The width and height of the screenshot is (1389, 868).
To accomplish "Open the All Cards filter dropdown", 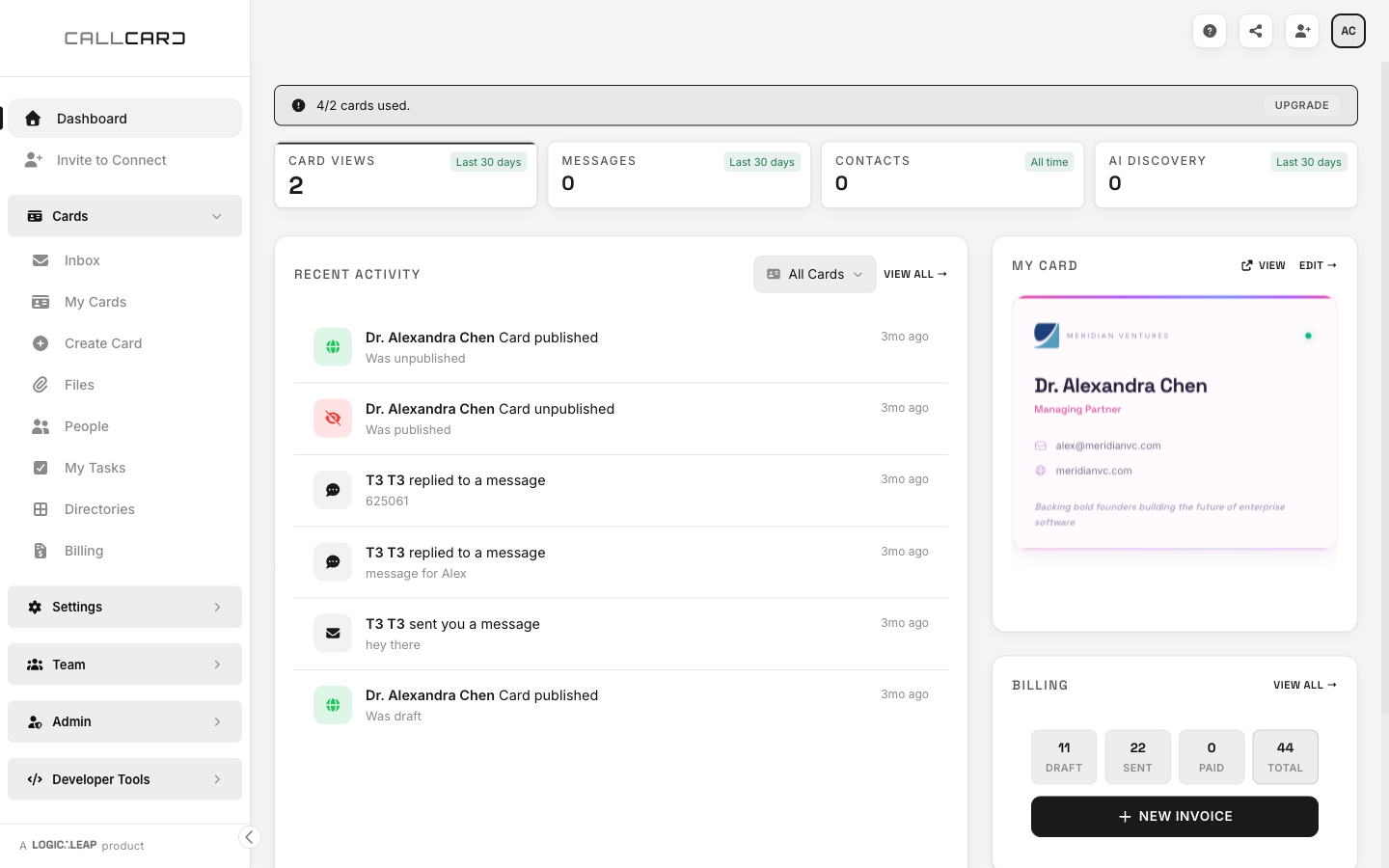I will (x=815, y=274).
